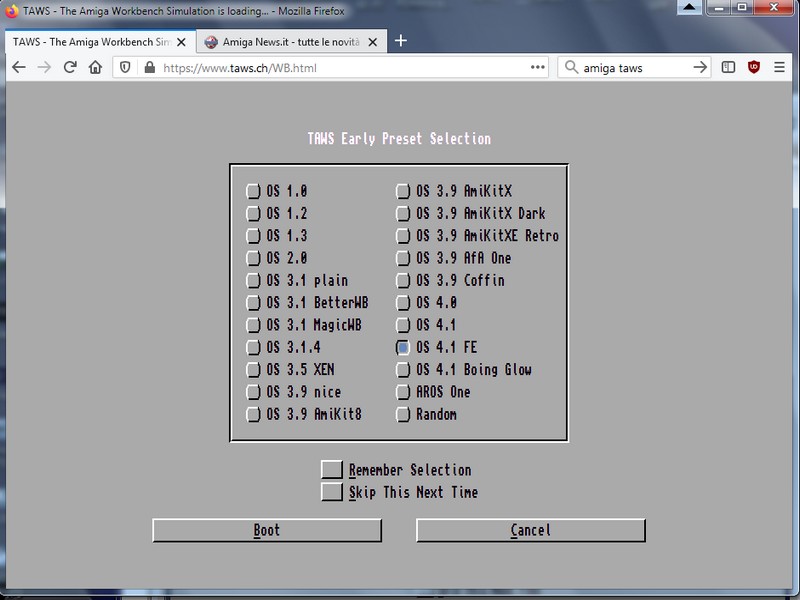800x600 pixels.
Task: Click the browser Back arrow
Action: (19, 68)
